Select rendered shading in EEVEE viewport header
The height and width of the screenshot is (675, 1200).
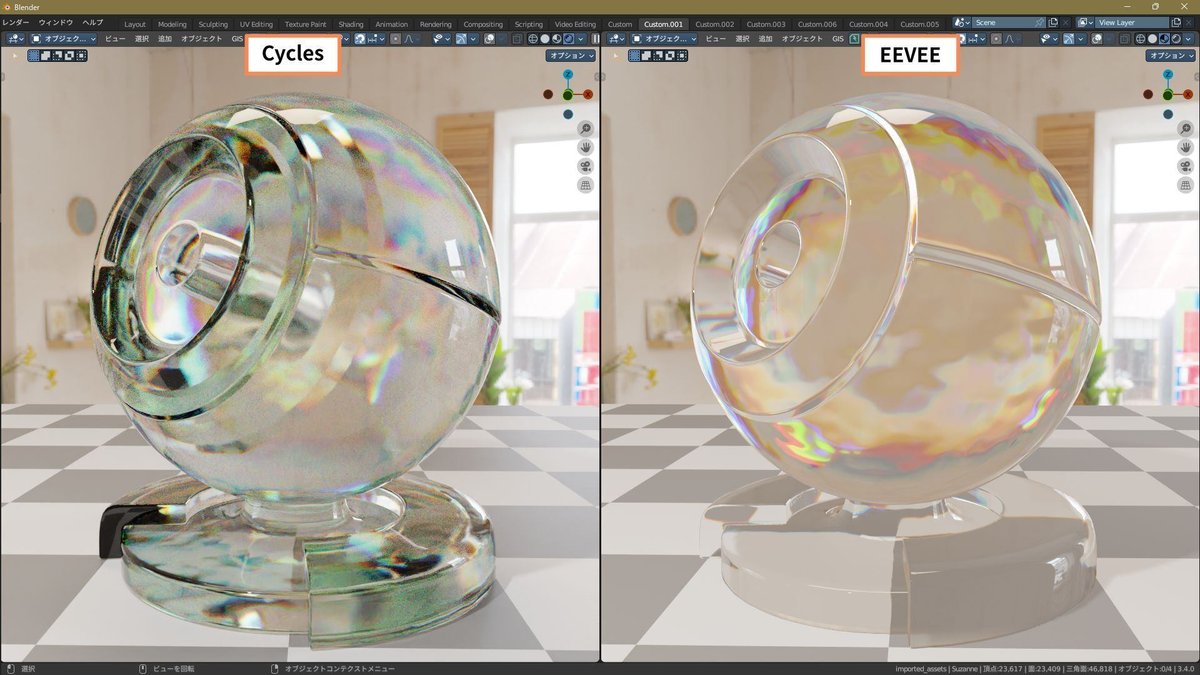[1176, 39]
